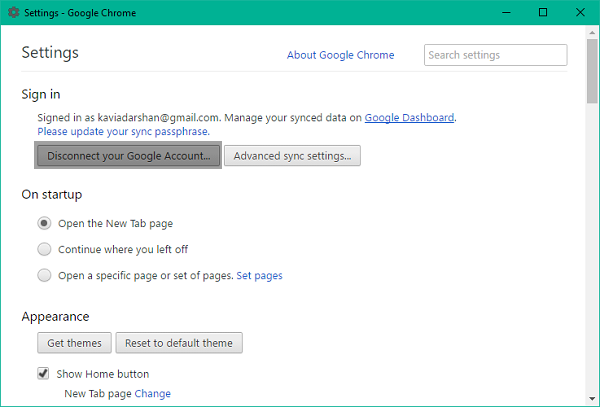Select Open a specific page radio button
600x407 pixels.
(44, 275)
